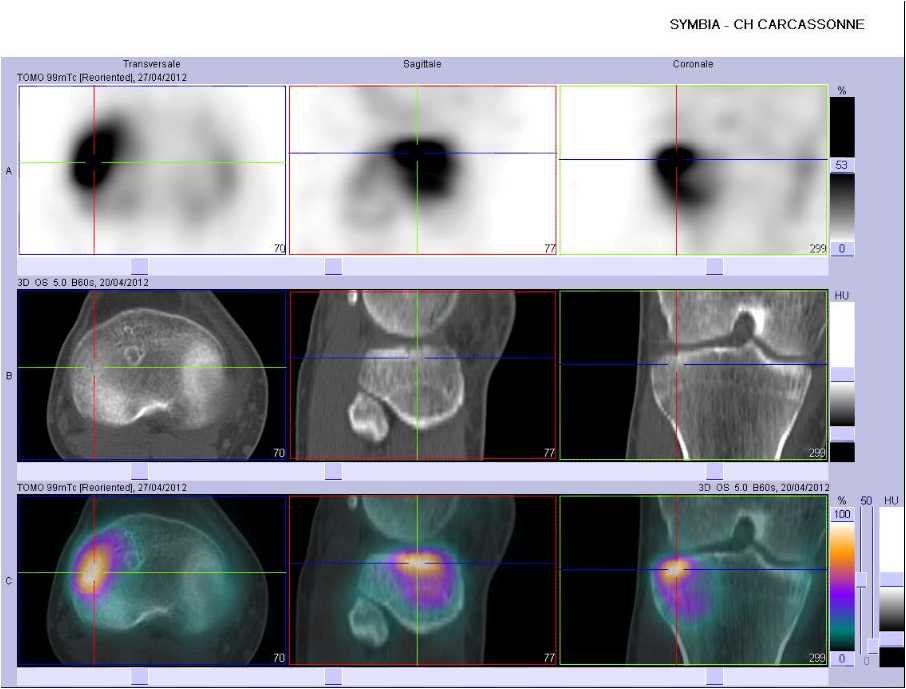Click slice slider thumb under row B coronal view
The width and height of the screenshot is (906, 689).
[715, 471]
